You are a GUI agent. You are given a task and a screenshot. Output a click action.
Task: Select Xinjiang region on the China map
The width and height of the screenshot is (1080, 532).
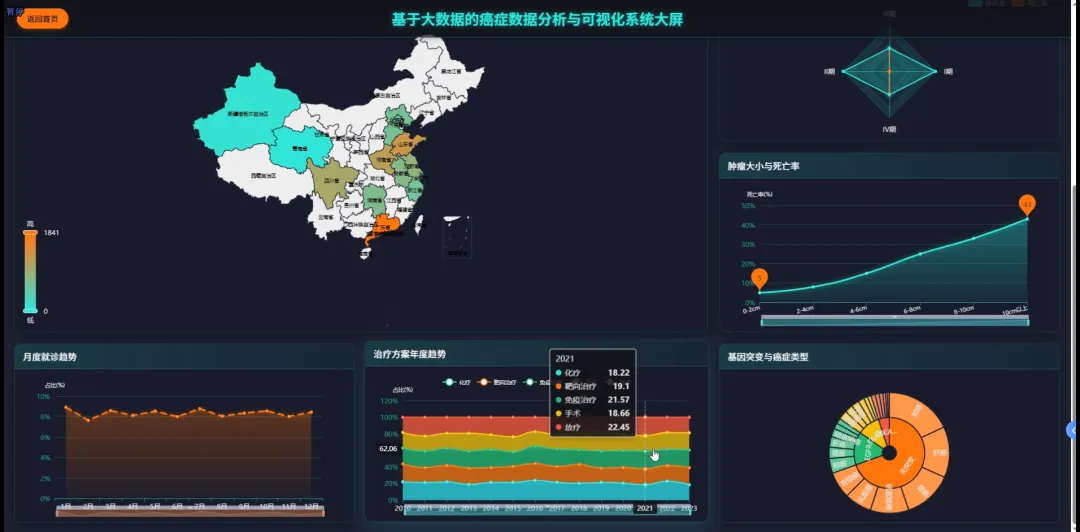click(248, 110)
